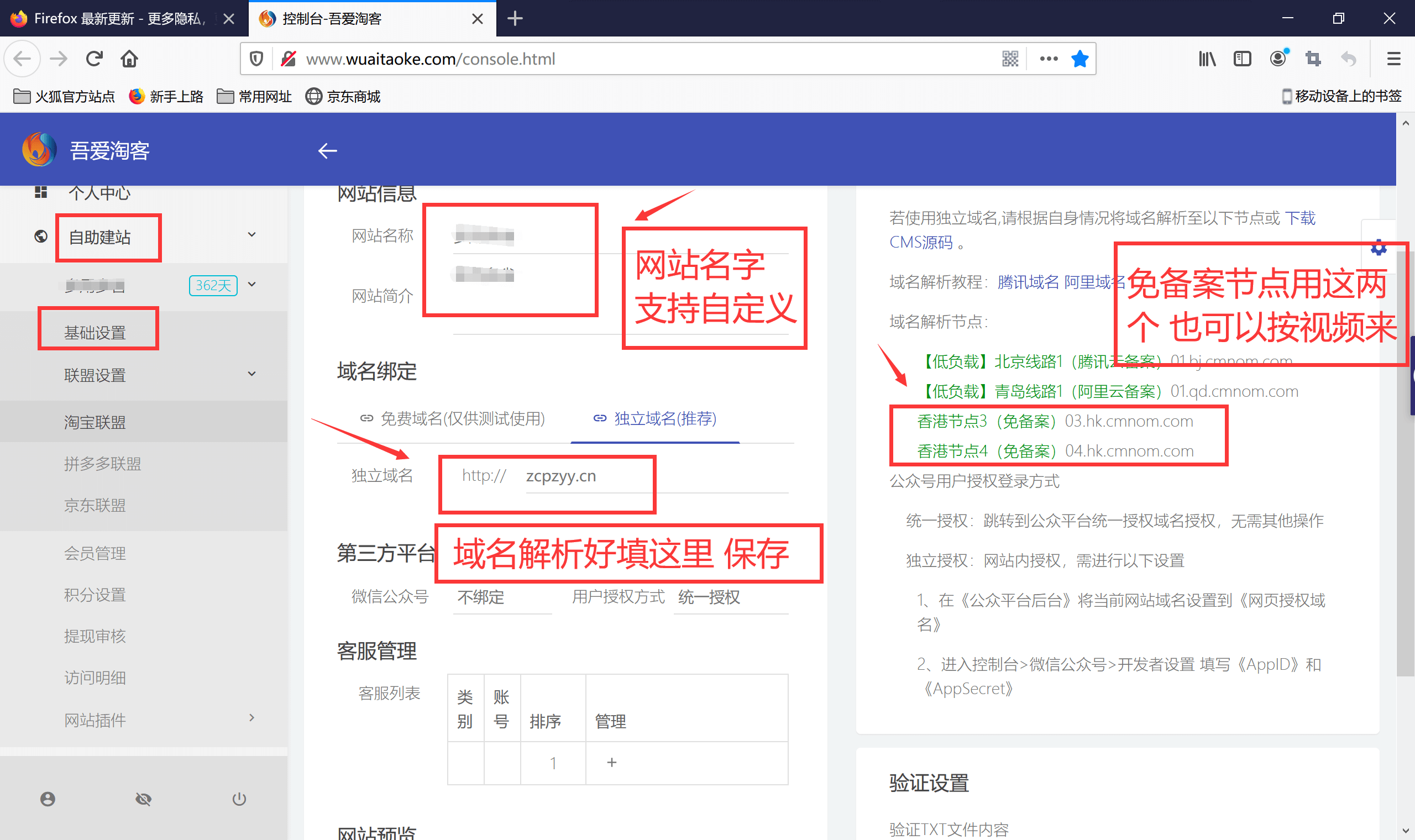Expand the 自助建站 menu chevron
The image size is (1415, 840).
pyautogui.click(x=252, y=235)
